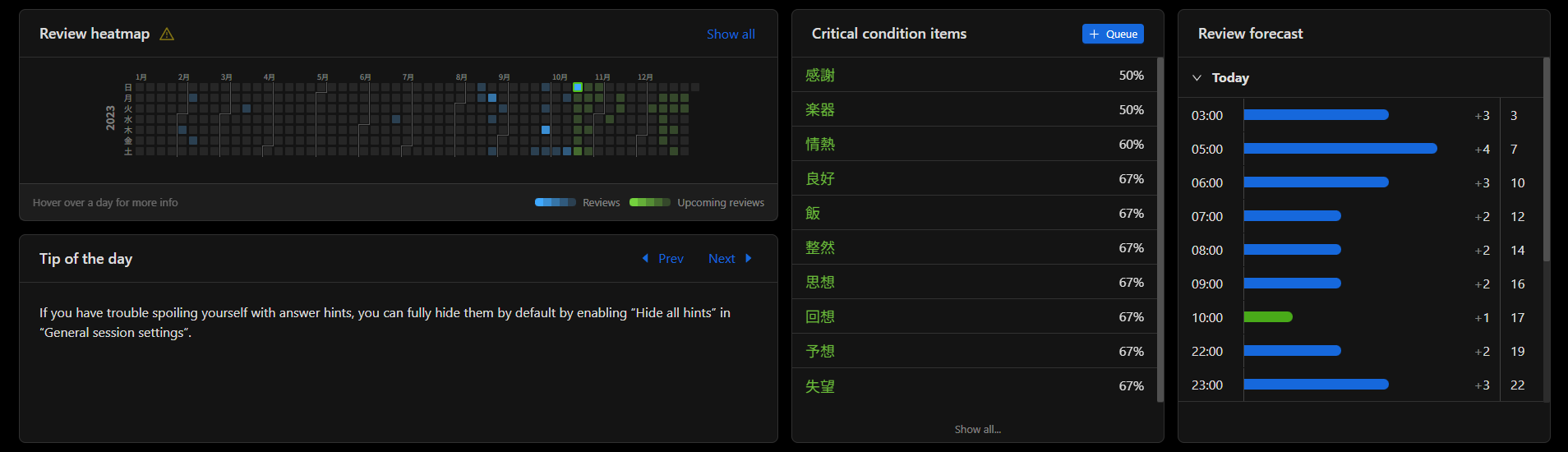The image size is (1568, 452).
Task: Collapse the Today forecast section
Action: tap(1197, 78)
